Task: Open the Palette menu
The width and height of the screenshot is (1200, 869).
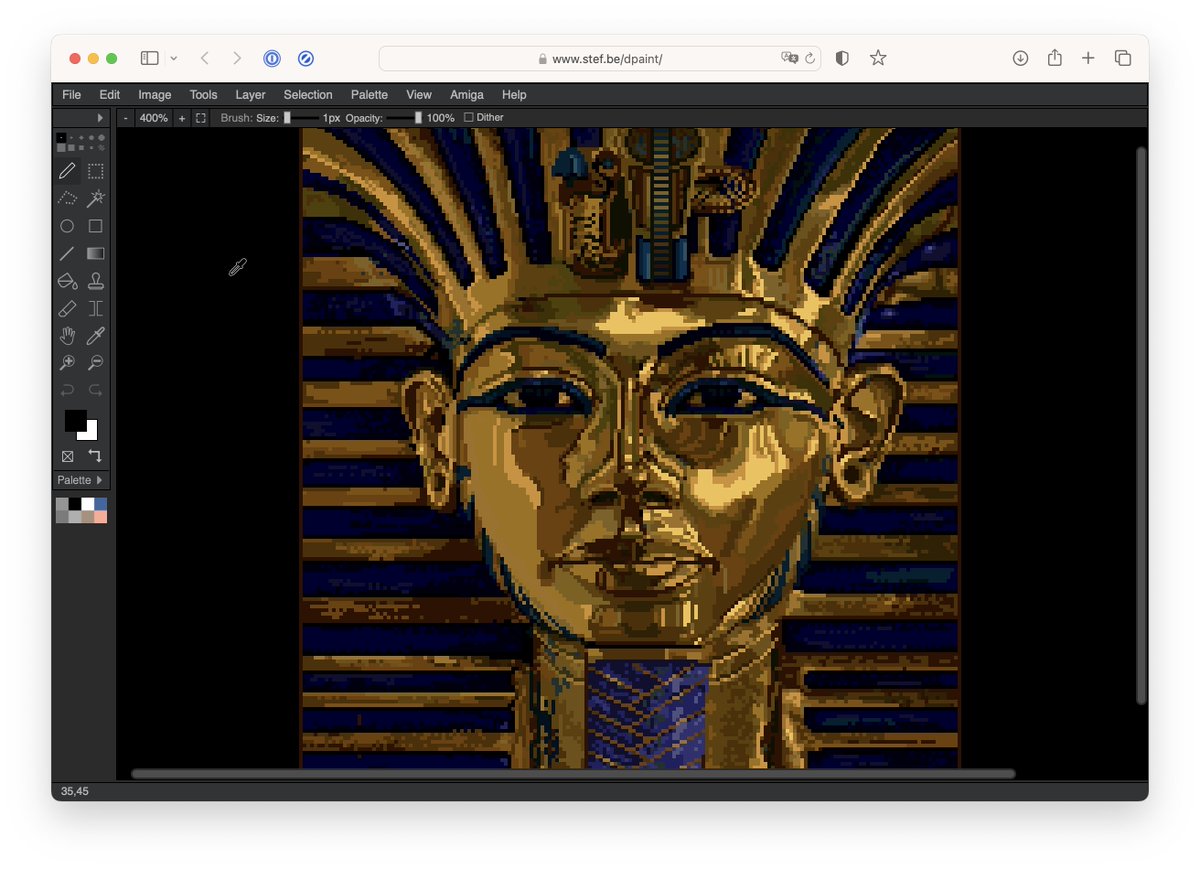Action: 369,95
